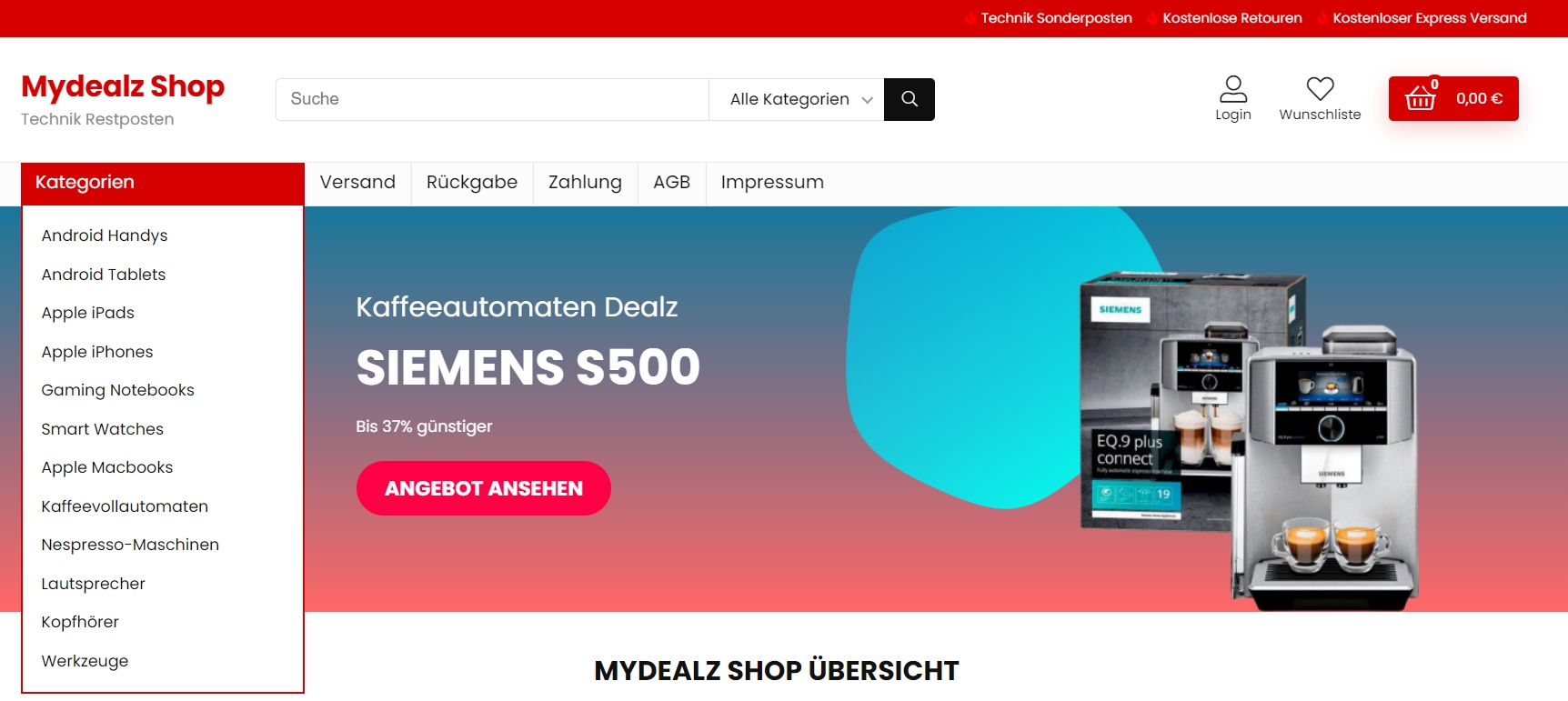Focus the Suche search field
Image resolution: width=1568 pixels, height=701 pixels.
pyautogui.click(x=492, y=99)
